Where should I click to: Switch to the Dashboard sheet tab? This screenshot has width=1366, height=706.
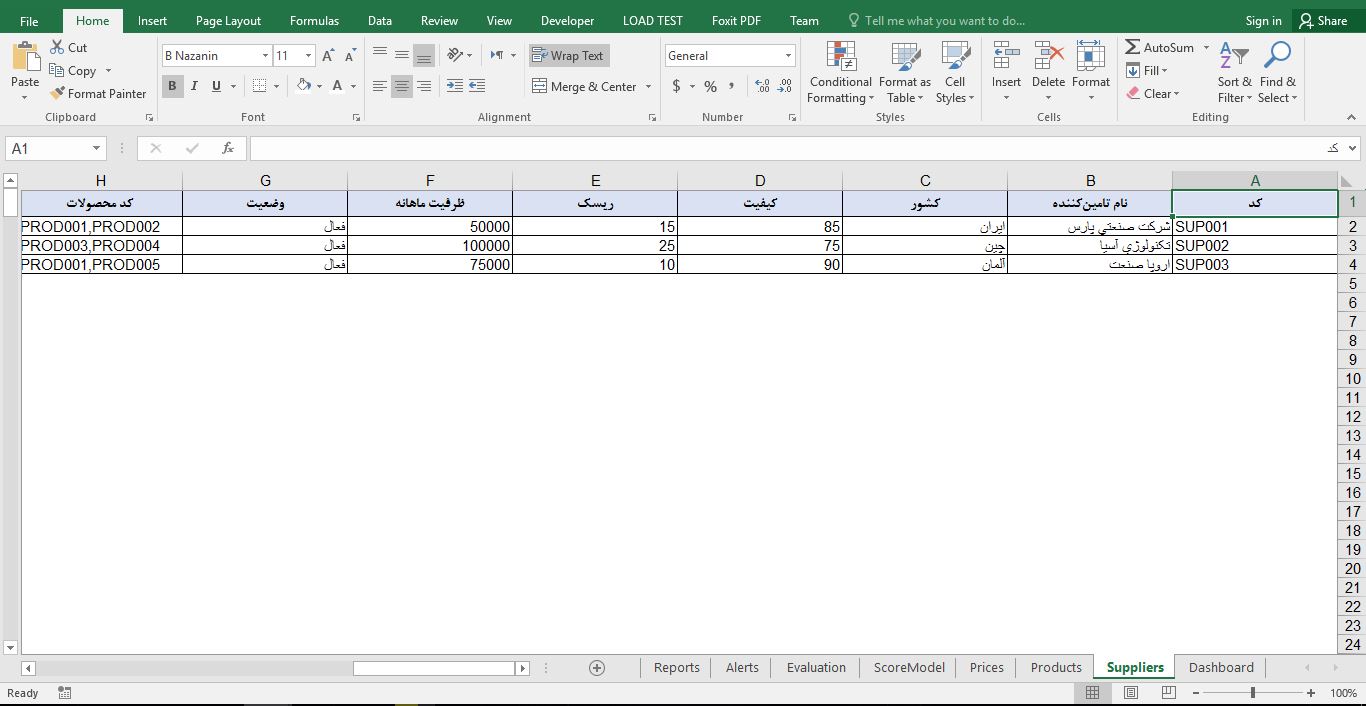1220,667
